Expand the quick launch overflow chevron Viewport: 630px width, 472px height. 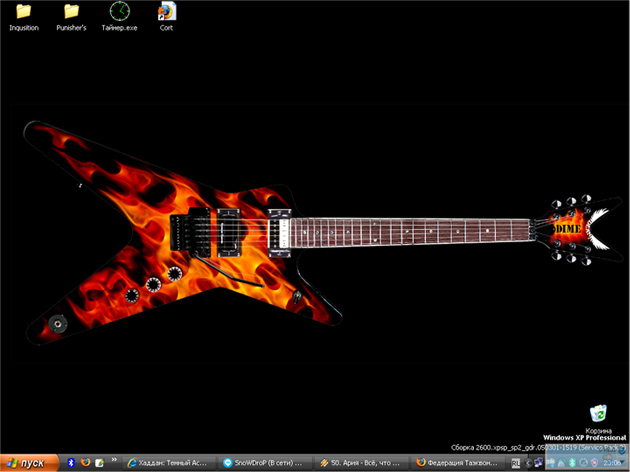tap(114, 460)
